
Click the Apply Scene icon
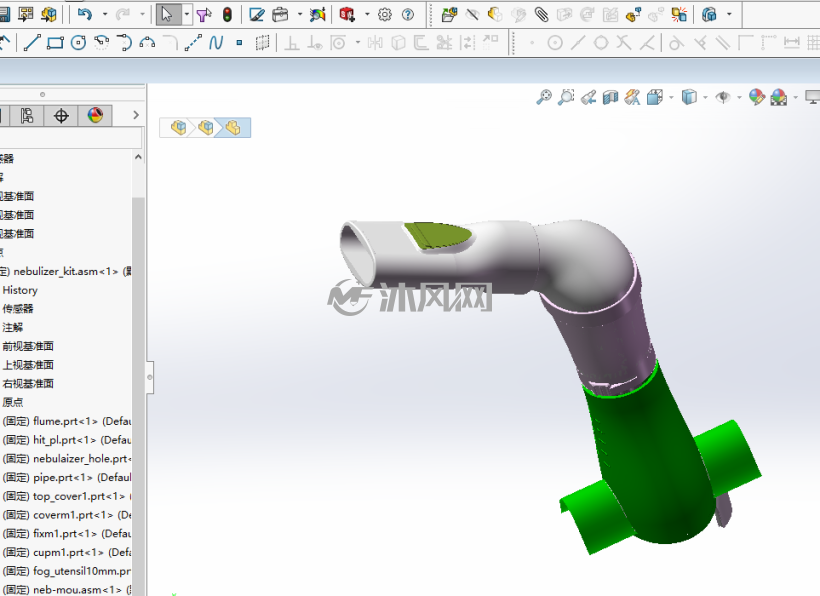(x=779, y=97)
